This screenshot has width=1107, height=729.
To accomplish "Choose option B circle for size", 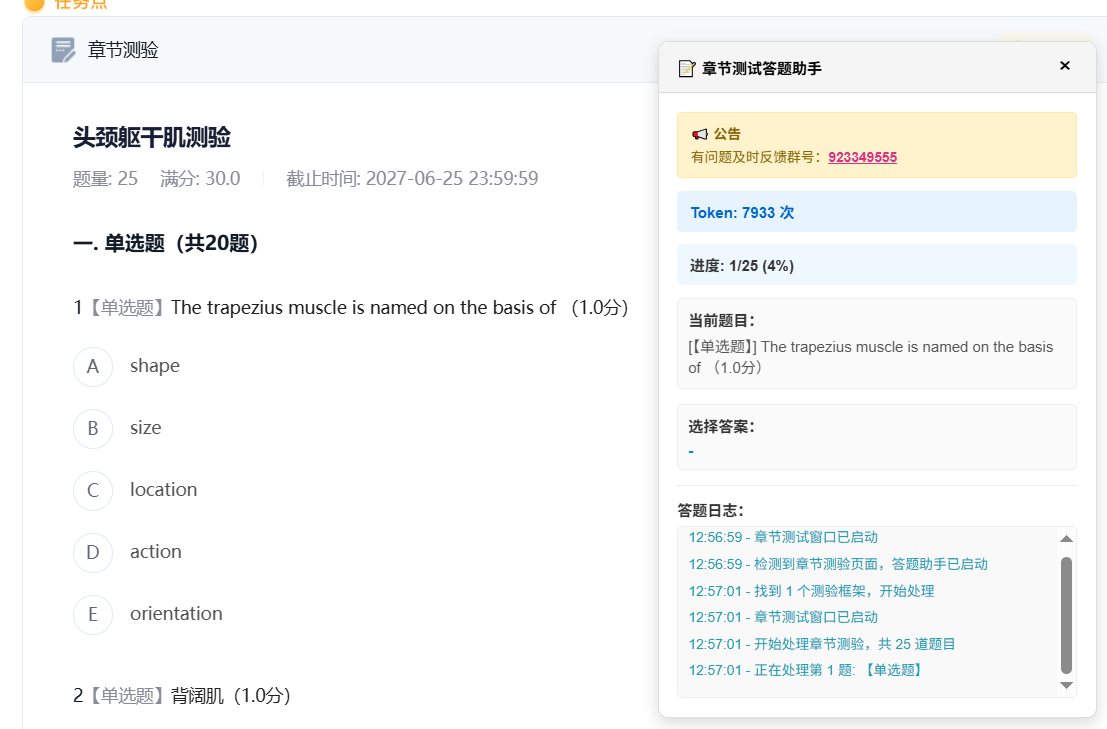I will (x=93, y=428).
